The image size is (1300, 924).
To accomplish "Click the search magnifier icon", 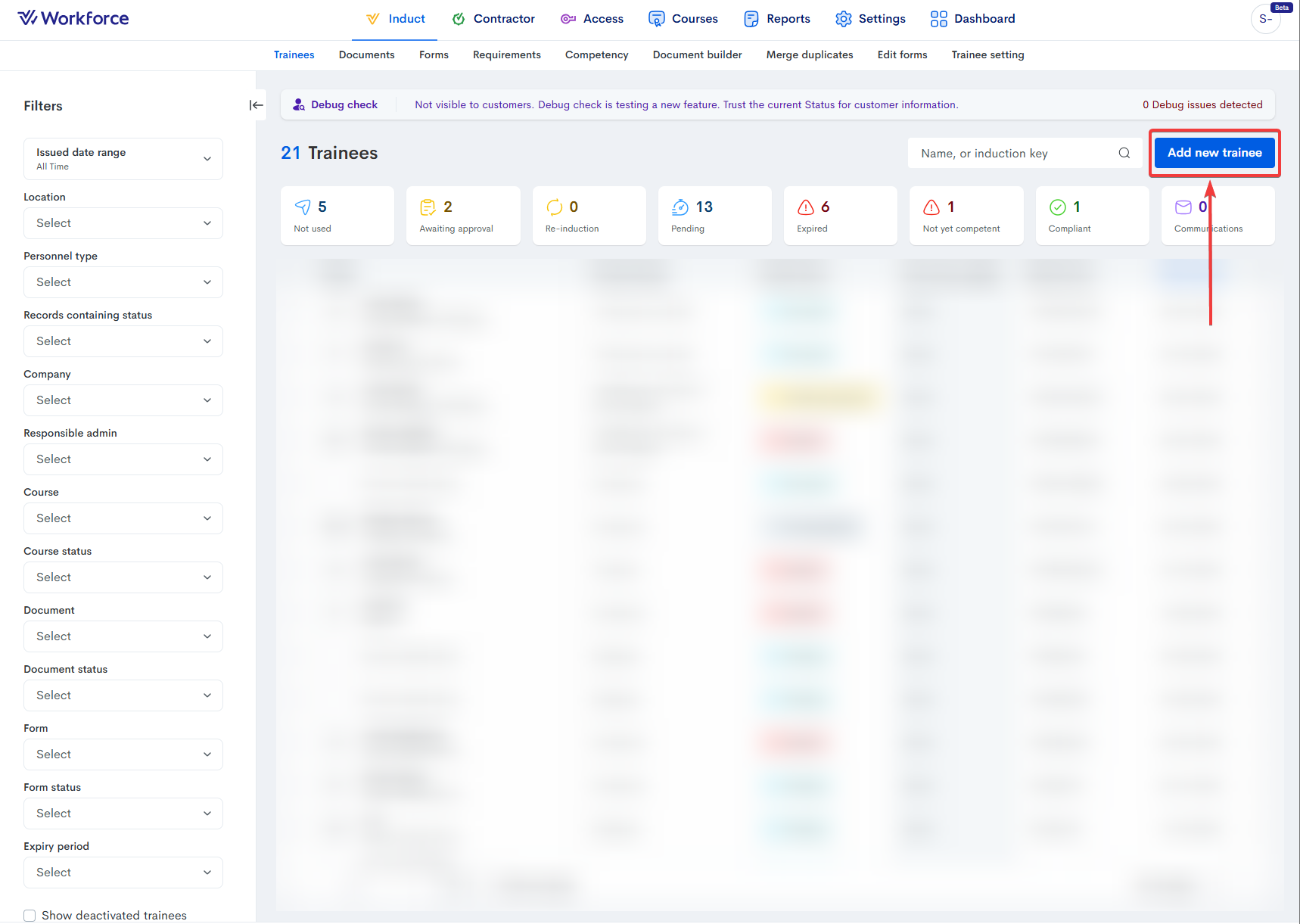I will (x=1124, y=153).
